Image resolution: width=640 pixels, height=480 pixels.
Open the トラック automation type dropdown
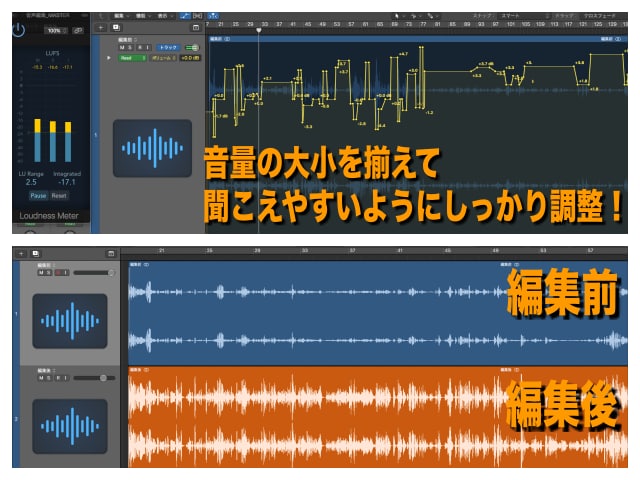(168, 48)
